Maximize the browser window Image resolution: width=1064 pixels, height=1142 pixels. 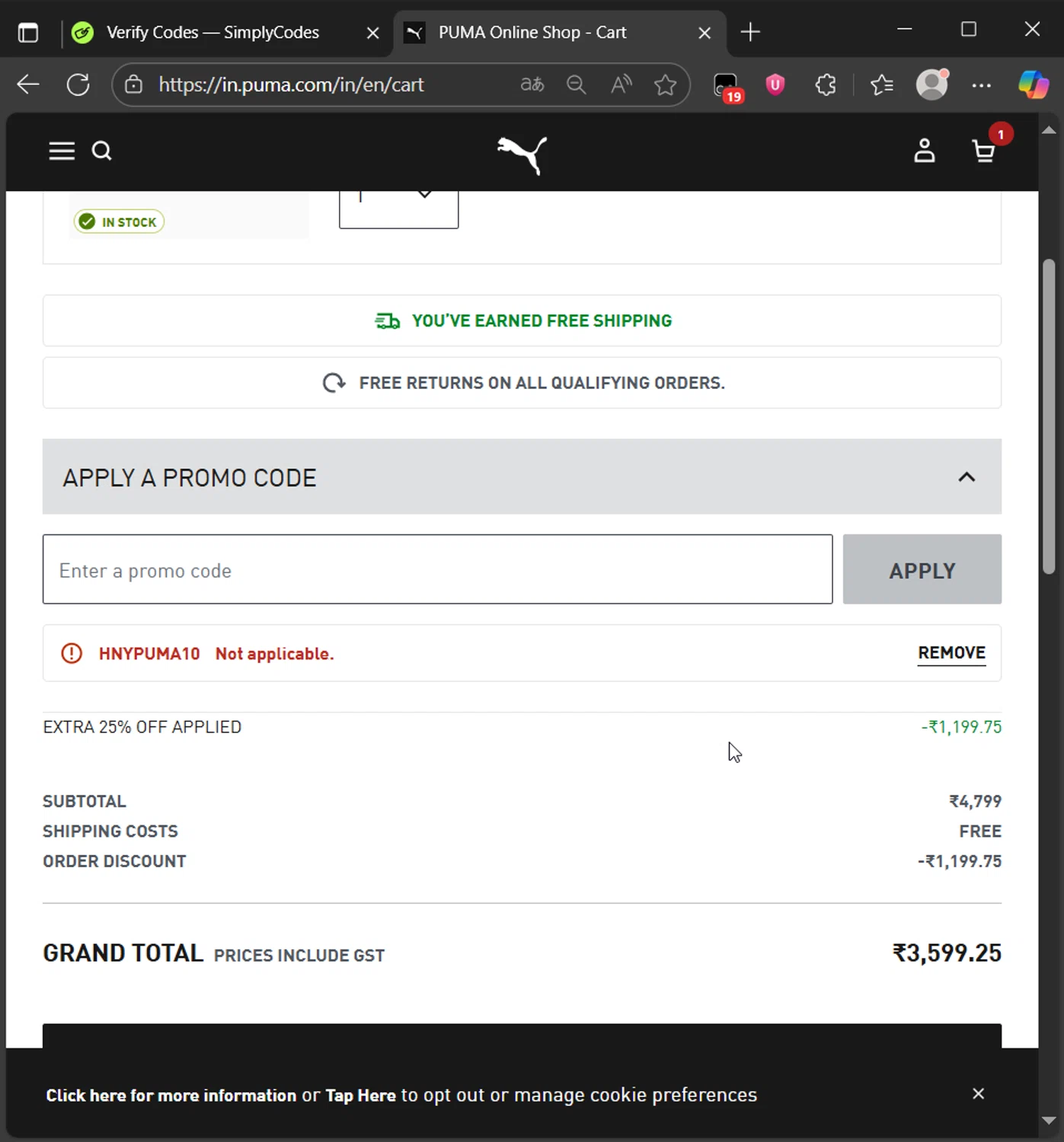pos(969,30)
